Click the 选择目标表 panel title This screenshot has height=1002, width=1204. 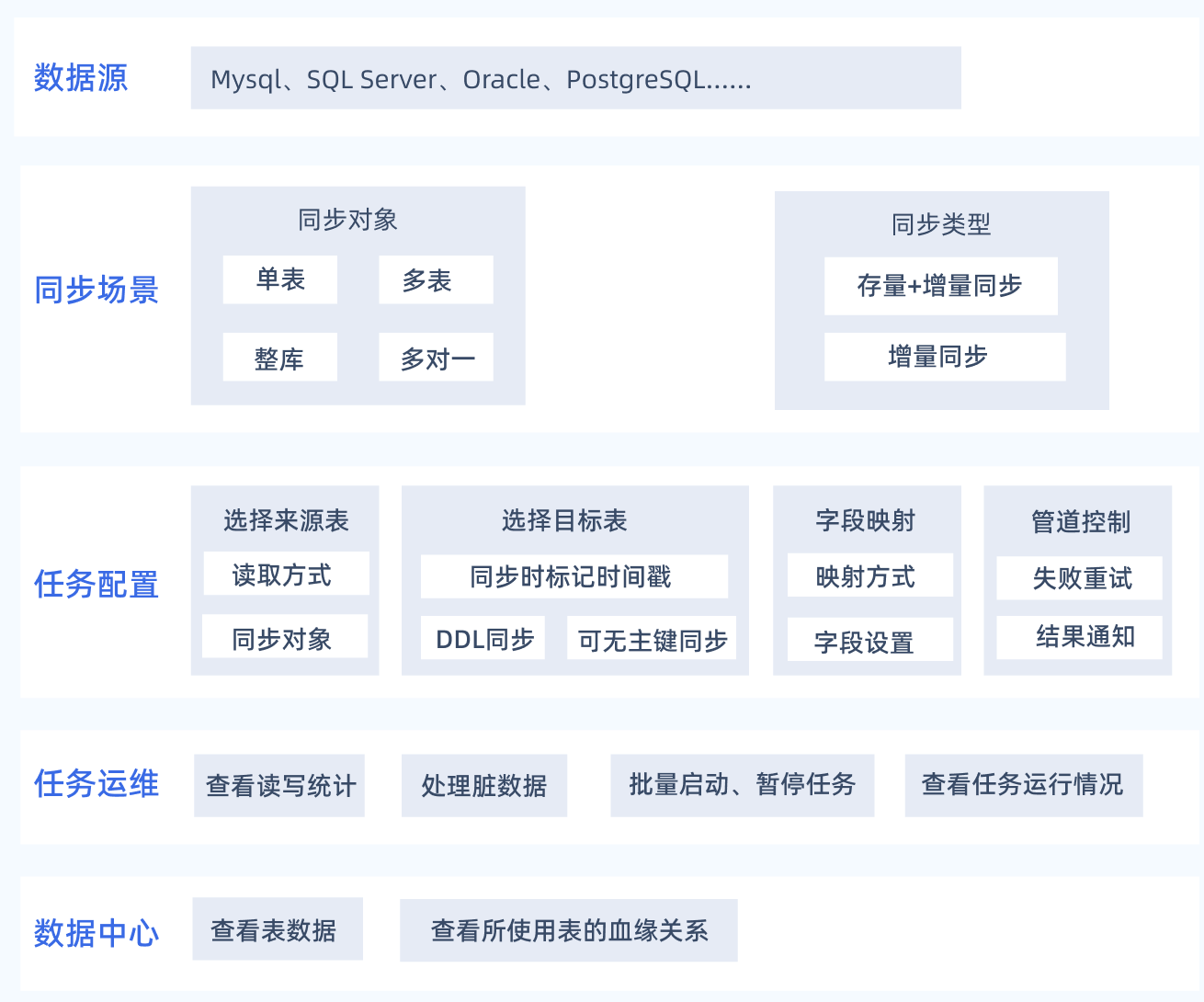click(564, 520)
